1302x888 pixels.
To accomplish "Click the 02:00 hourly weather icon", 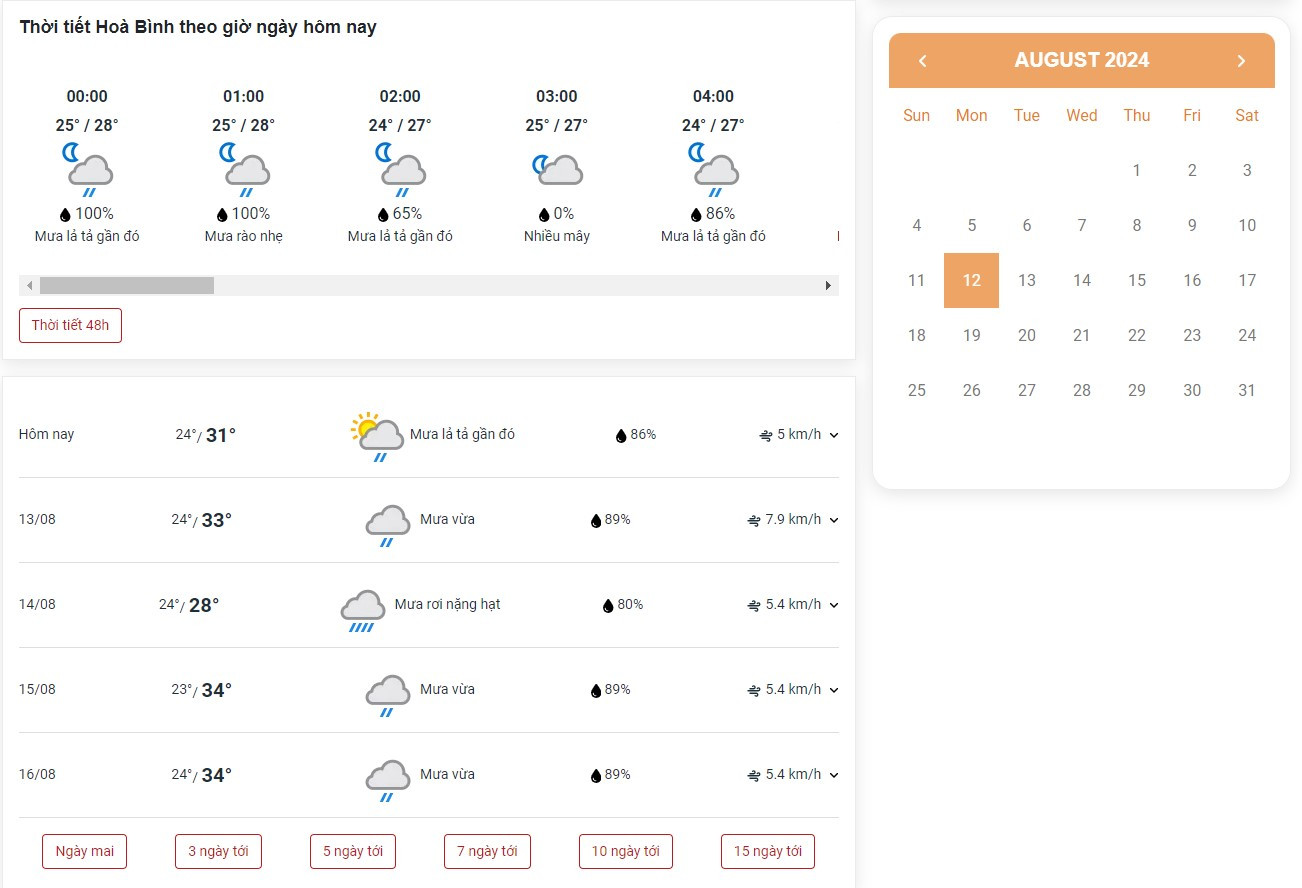I will (400, 169).
